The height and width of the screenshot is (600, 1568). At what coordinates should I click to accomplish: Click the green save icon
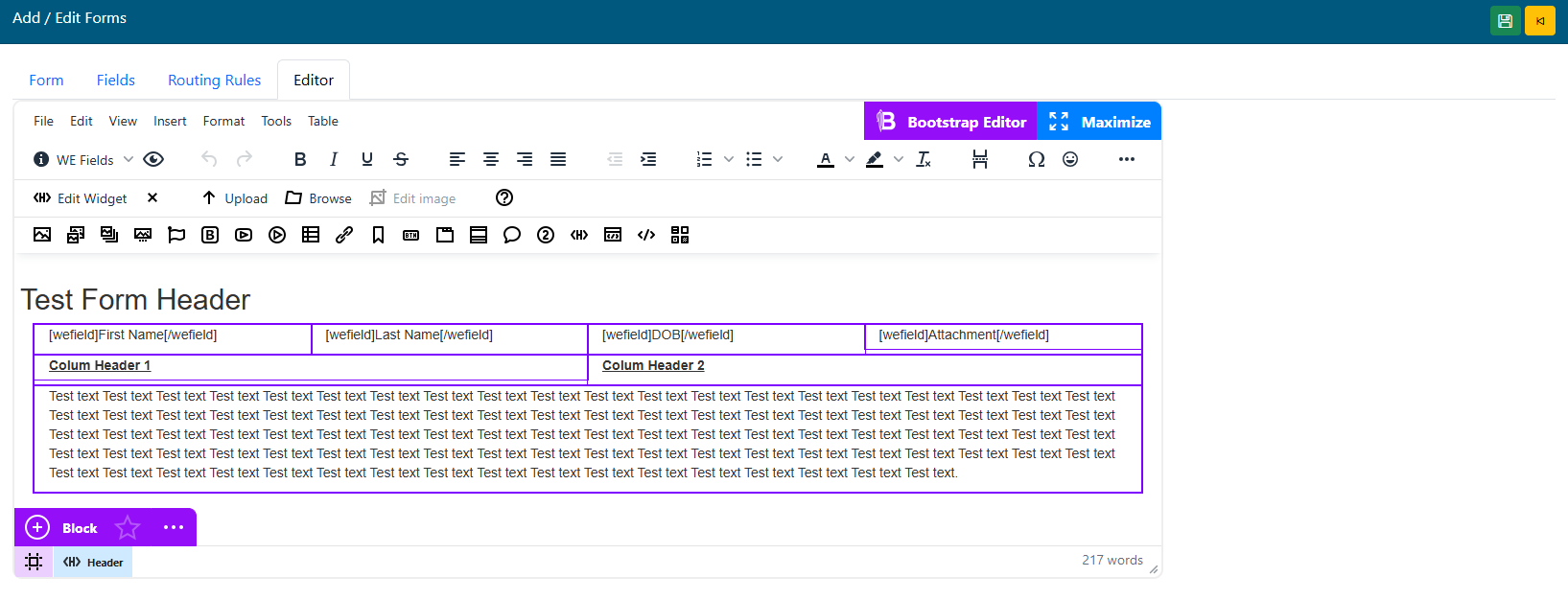pyautogui.click(x=1505, y=21)
